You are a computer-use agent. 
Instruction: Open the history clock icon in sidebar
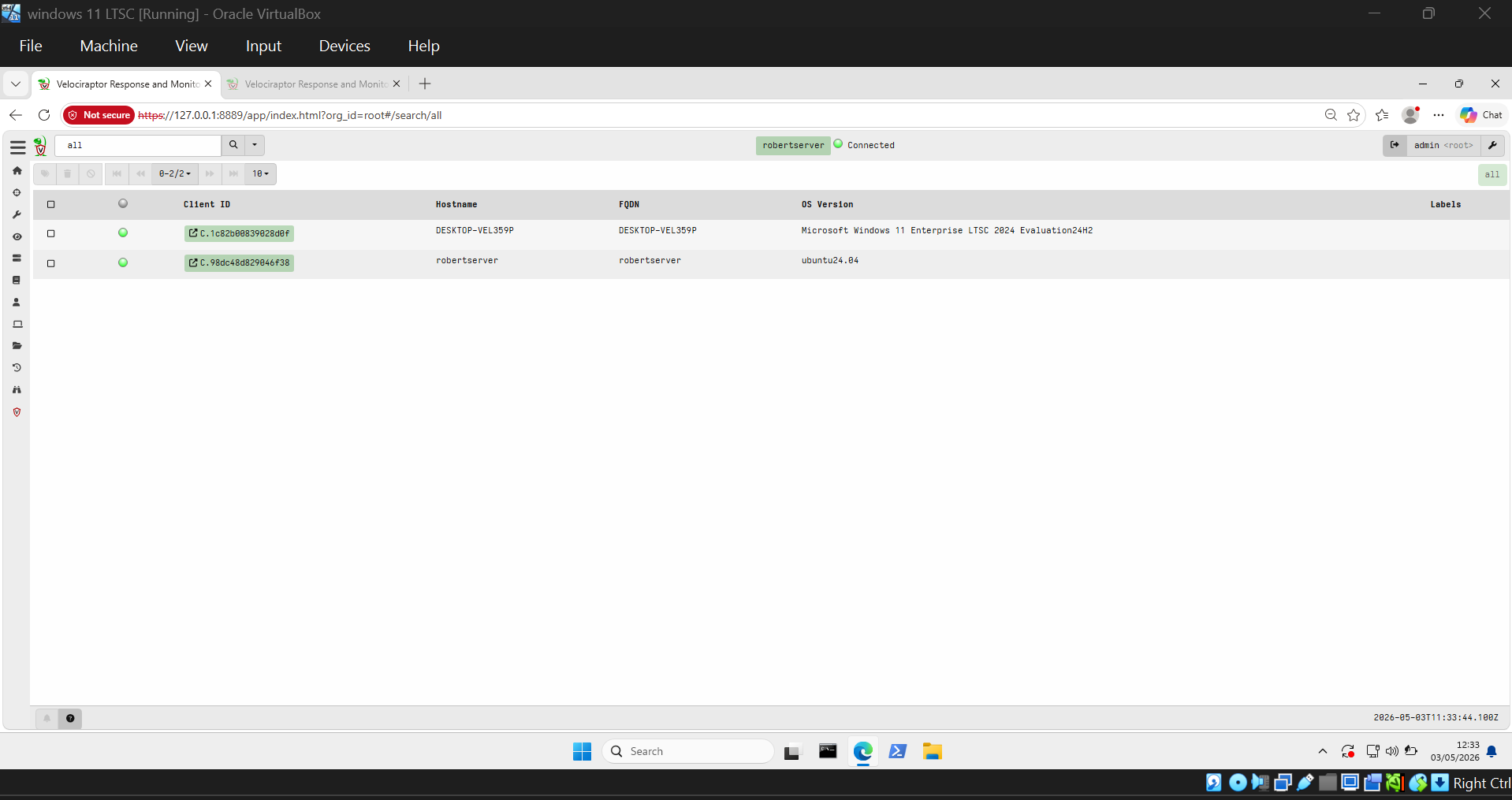click(17, 367)
